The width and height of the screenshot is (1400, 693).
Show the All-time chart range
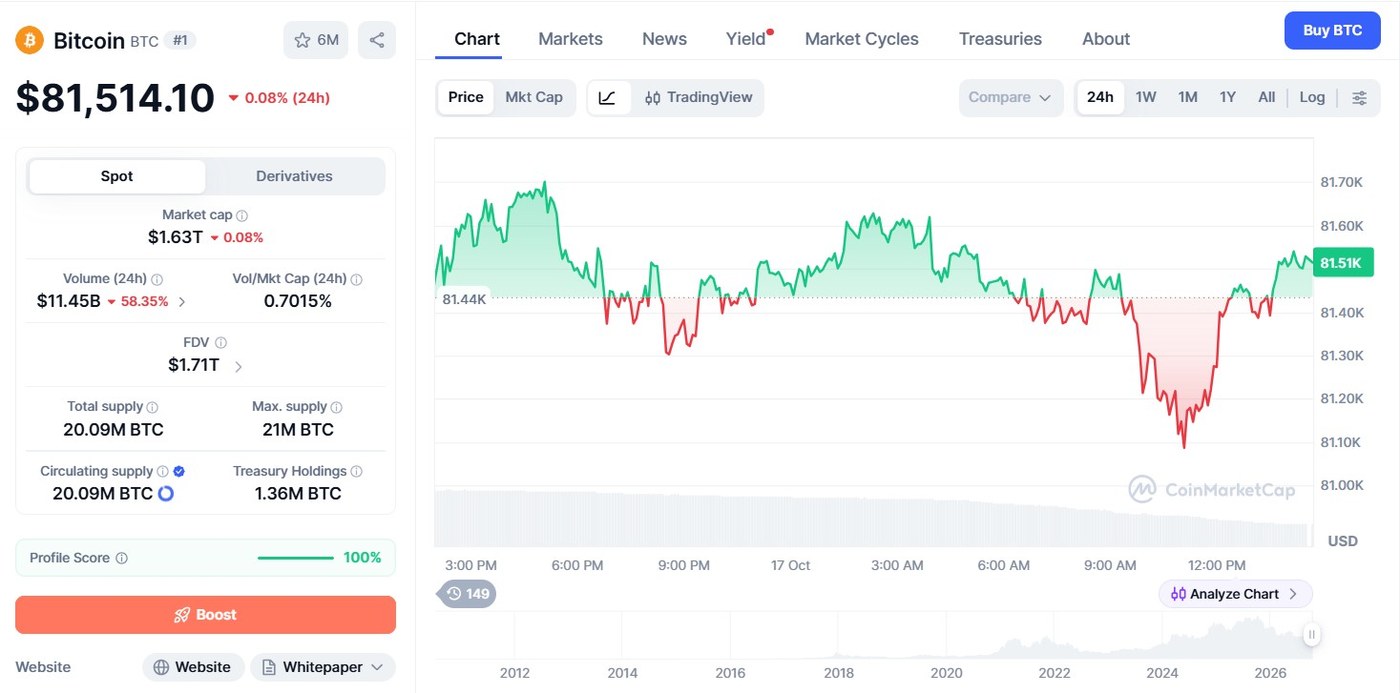(x=1266, y=98)
